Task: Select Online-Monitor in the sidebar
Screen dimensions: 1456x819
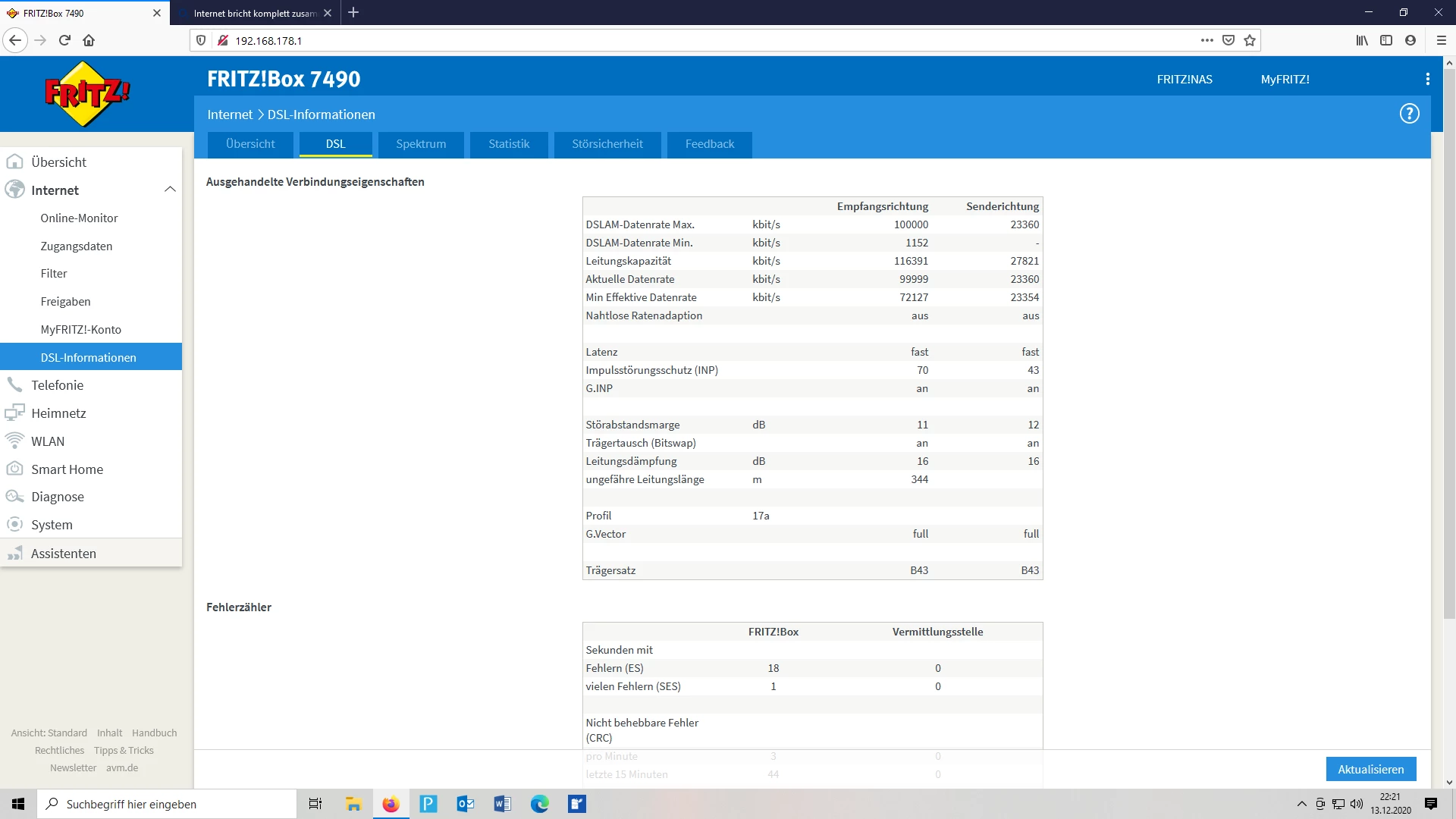Action: pyautogui.click(x=79, y=218)
